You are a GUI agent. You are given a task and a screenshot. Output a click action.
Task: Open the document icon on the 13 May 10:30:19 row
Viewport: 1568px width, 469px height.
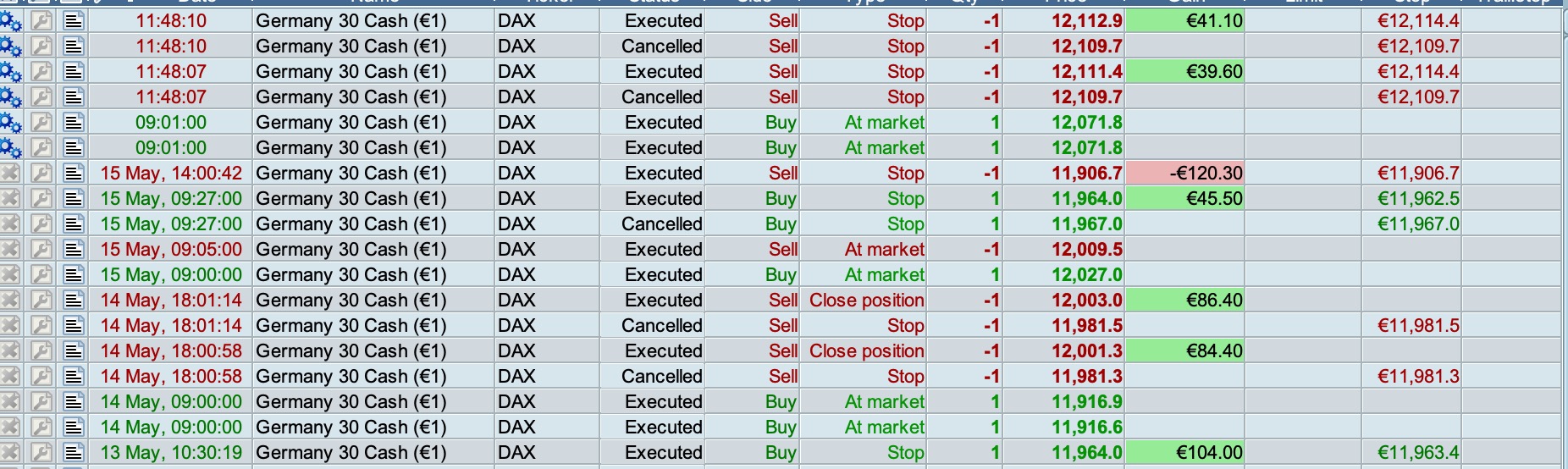tap(75, 453)
